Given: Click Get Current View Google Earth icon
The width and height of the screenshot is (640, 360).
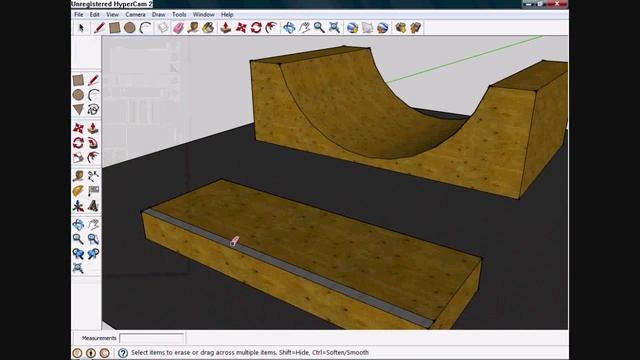Looking at the screenshot, I should click(352, 28).
